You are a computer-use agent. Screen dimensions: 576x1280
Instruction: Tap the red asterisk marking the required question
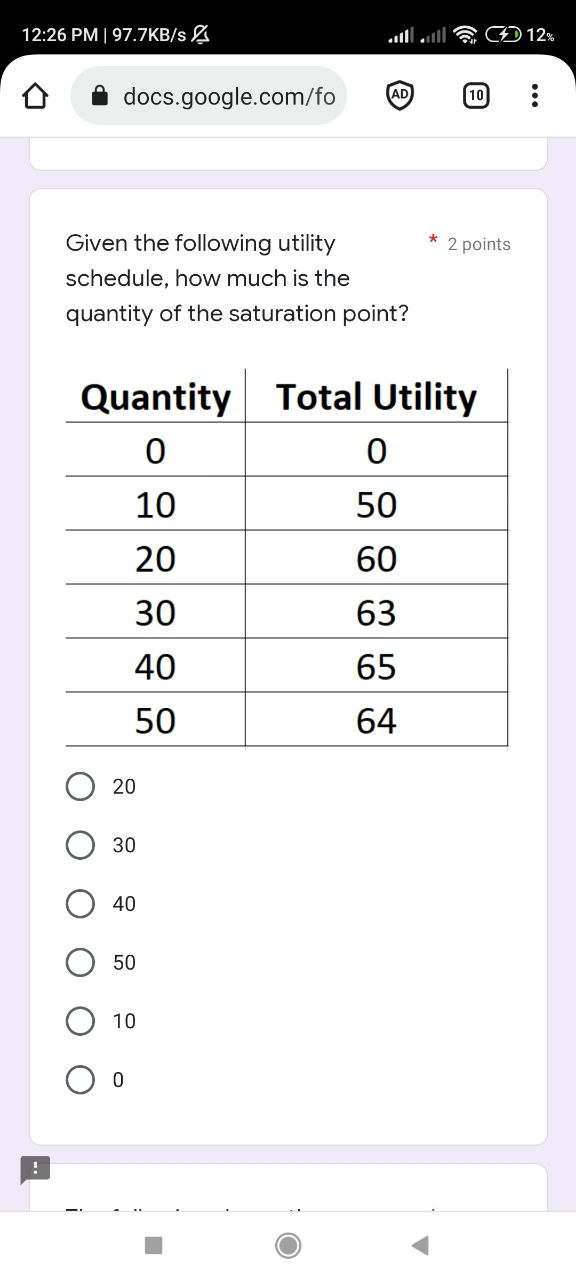click(x=432, y=239)
